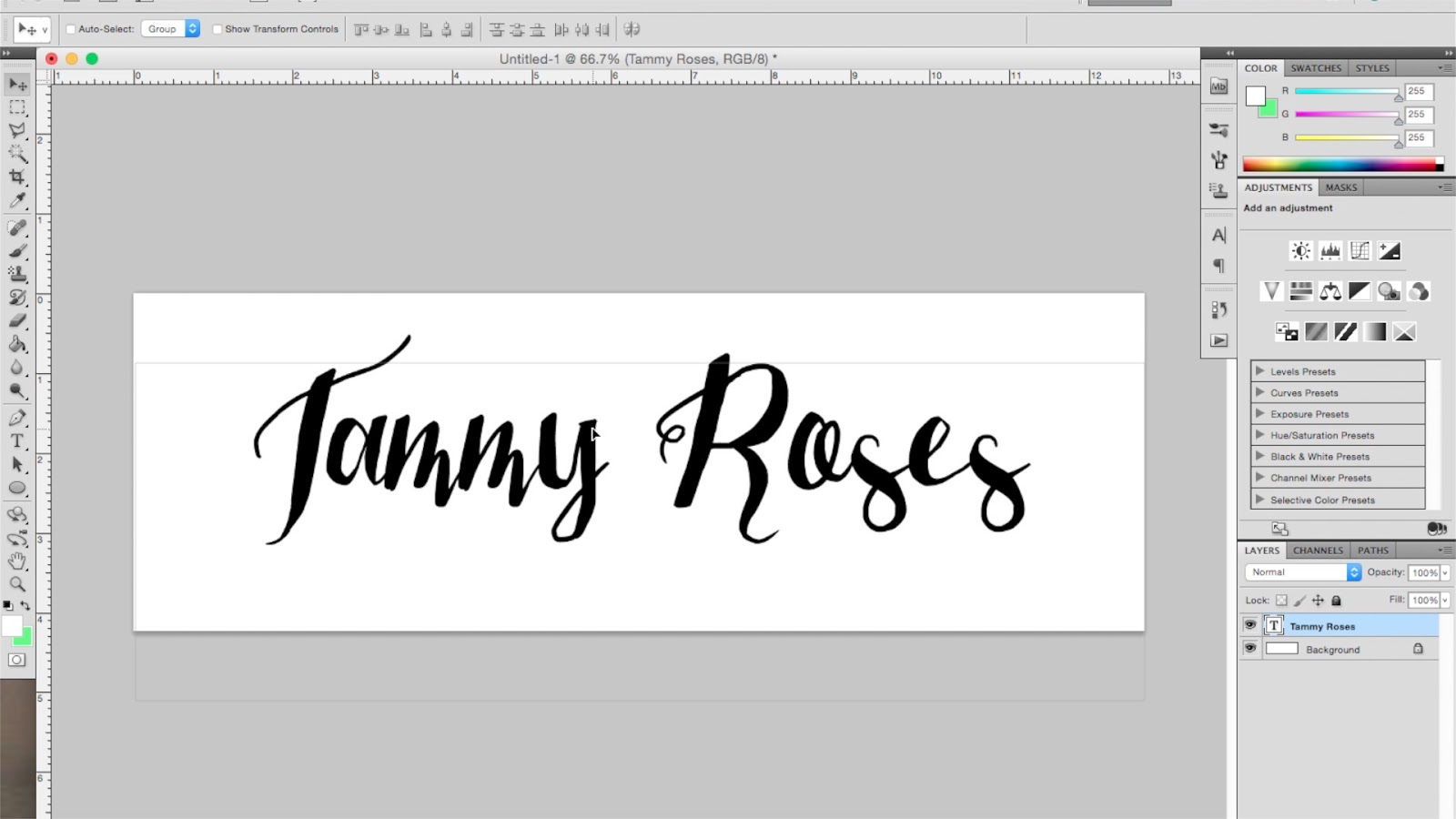
Task: Hide the Background layer visibility
Action: click(x=1249, y=649)
